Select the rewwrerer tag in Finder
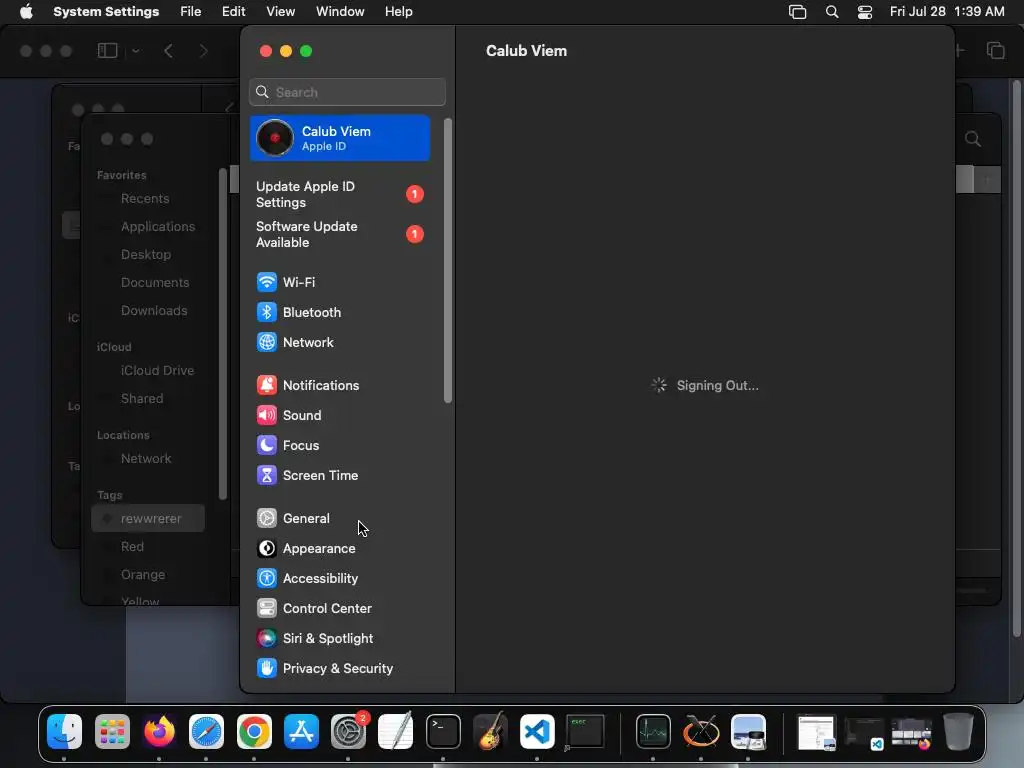1024x768 pixels. [x=148, y=519]
